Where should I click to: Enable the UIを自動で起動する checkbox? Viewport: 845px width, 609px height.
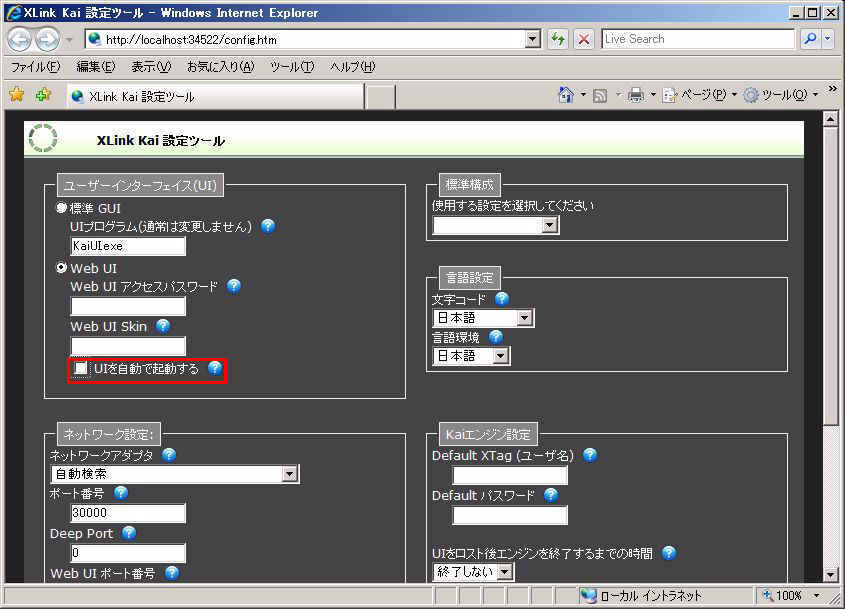[81, 368]
